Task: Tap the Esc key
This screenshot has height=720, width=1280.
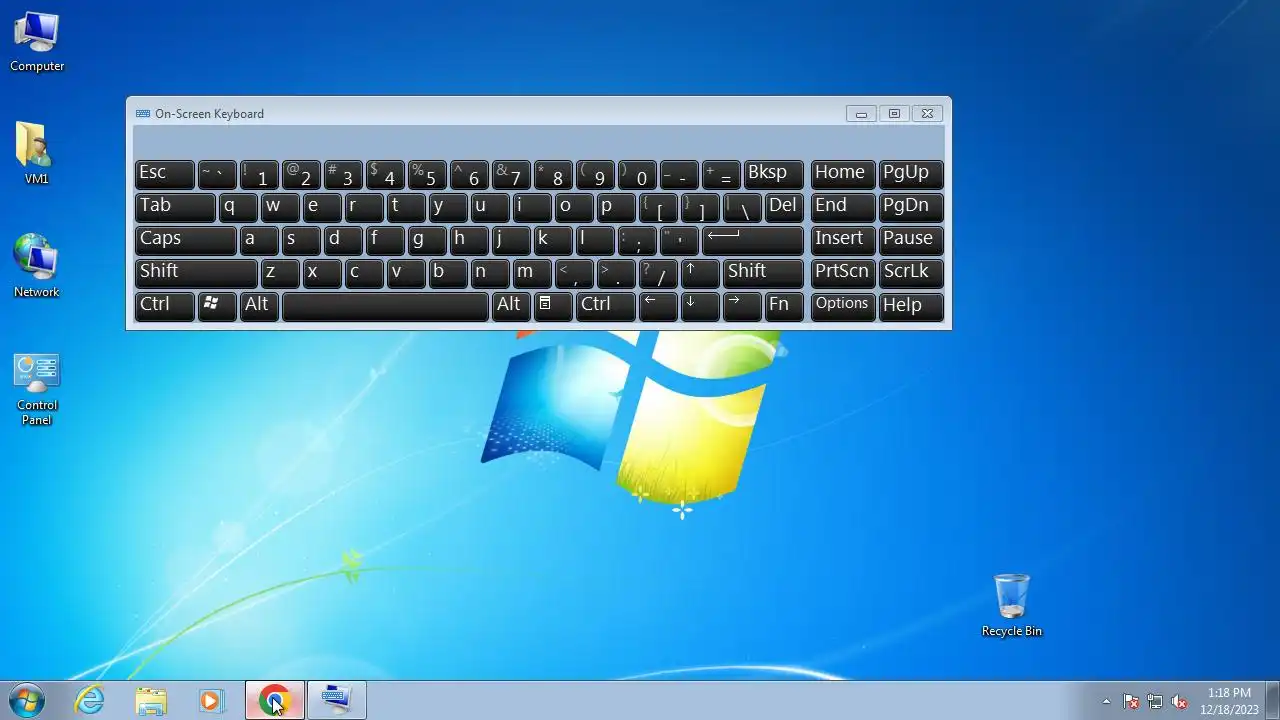Action: (x=164, y=174)
